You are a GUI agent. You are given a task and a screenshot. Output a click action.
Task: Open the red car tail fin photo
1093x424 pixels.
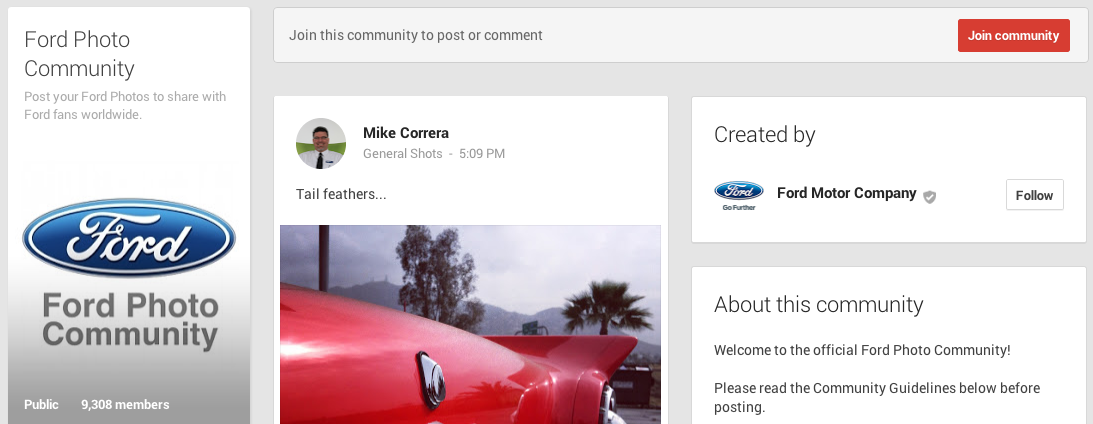pyautogui.click(x=471, y=324)
